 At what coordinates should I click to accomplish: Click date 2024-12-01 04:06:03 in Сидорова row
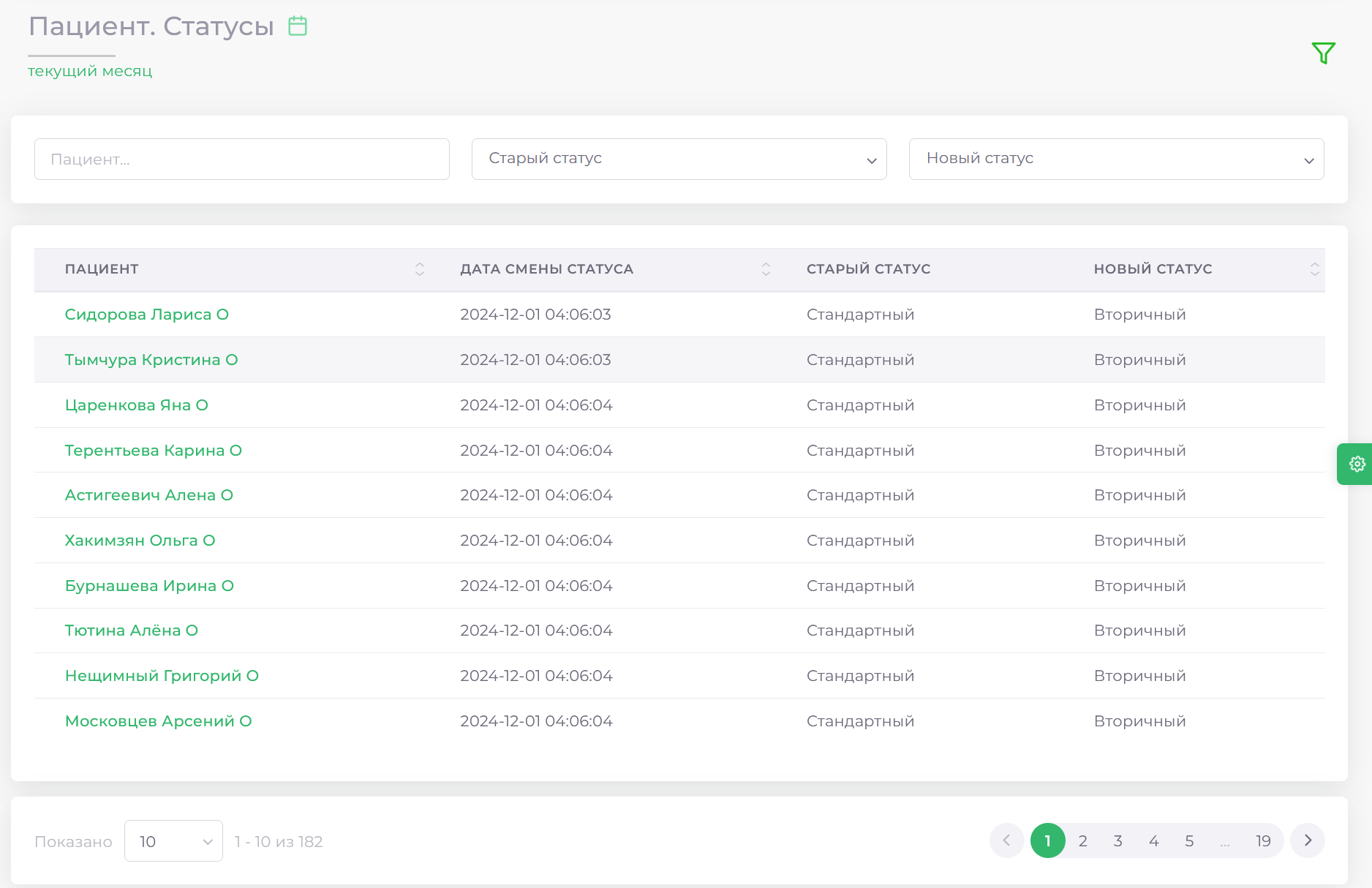click(x=535, y=315)
